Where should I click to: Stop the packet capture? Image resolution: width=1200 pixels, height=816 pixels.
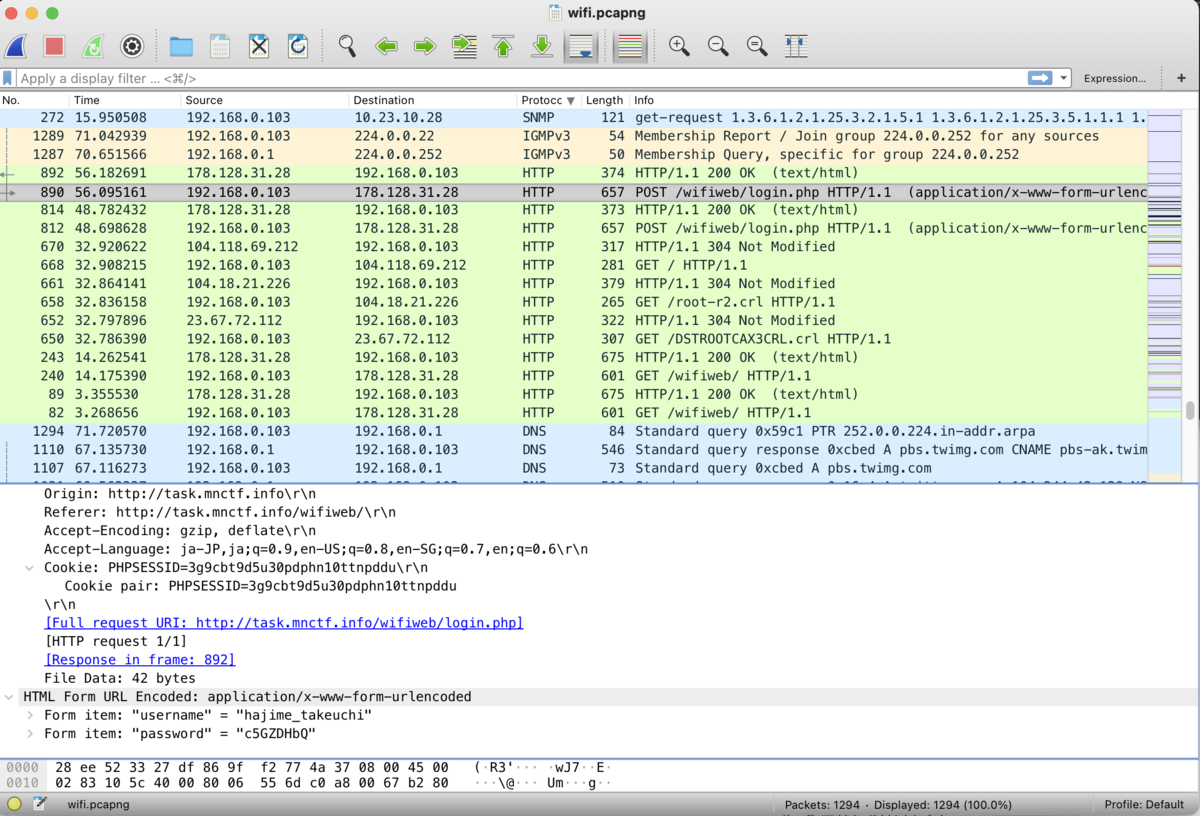(54, 46)
